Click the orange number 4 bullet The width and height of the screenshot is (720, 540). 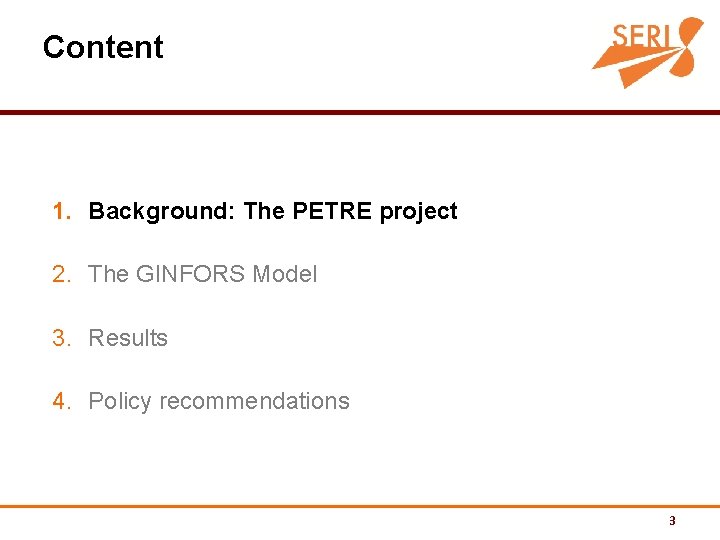pos(62,401)
